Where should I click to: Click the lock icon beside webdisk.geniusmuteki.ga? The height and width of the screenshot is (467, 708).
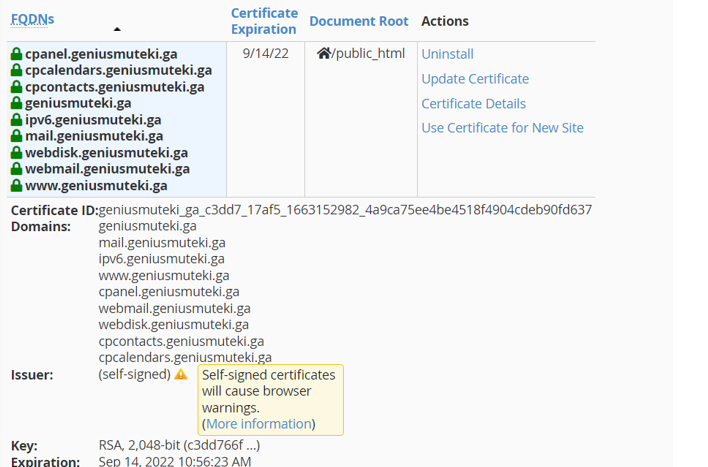[16, 153]
